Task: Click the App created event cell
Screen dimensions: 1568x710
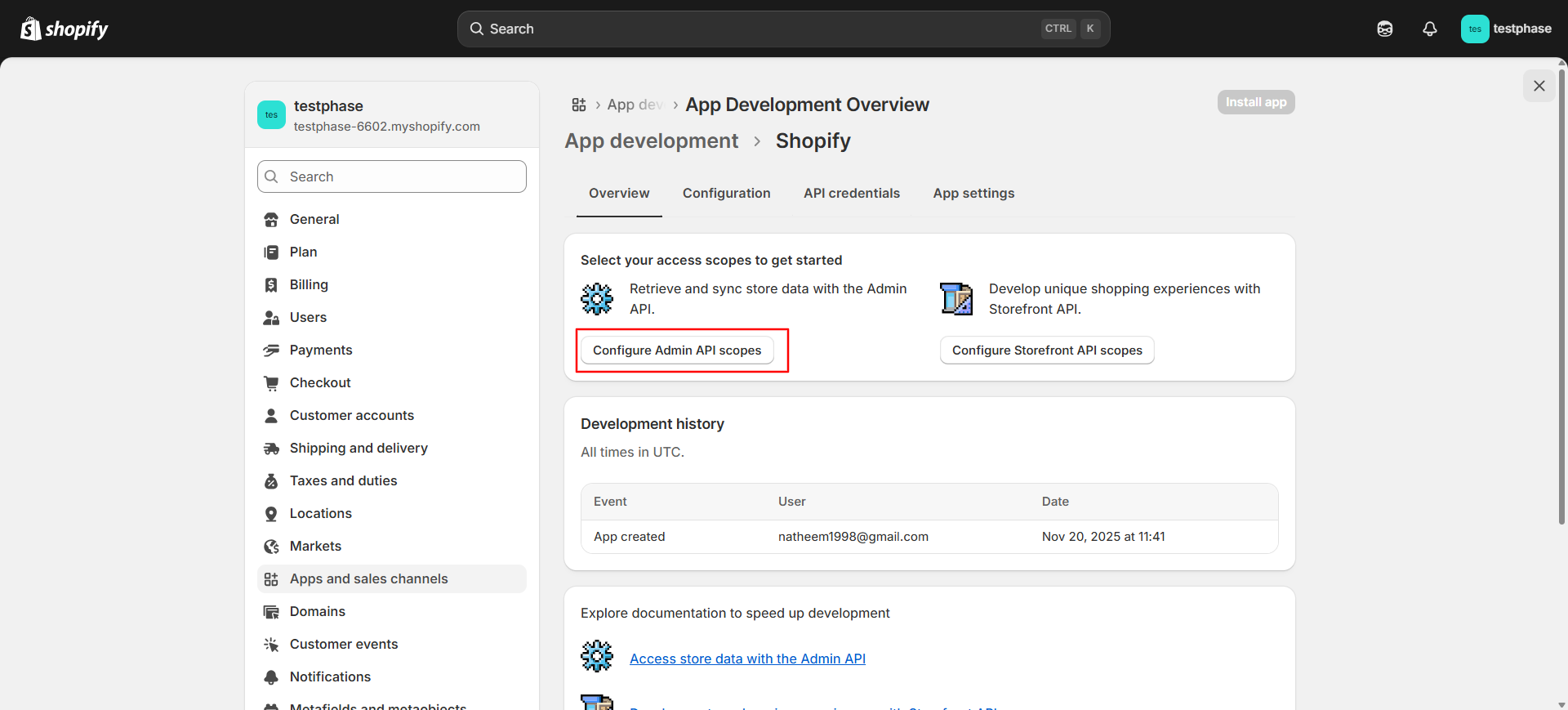Action: [x=630, y=537]
